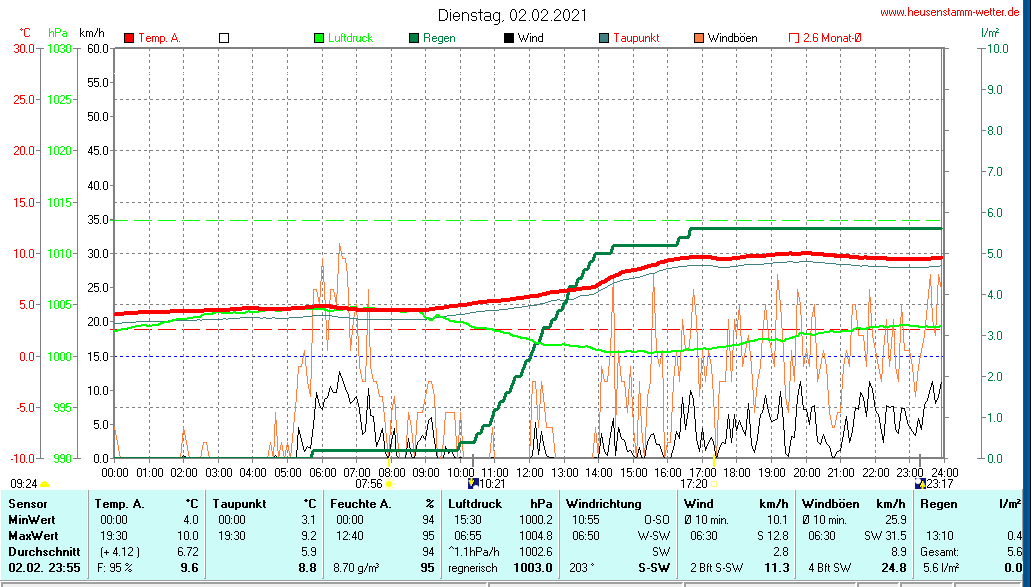Click the '4 Bft SW' gust strength
This screenshot has width=1034, height=587.
tap(830, 567)
